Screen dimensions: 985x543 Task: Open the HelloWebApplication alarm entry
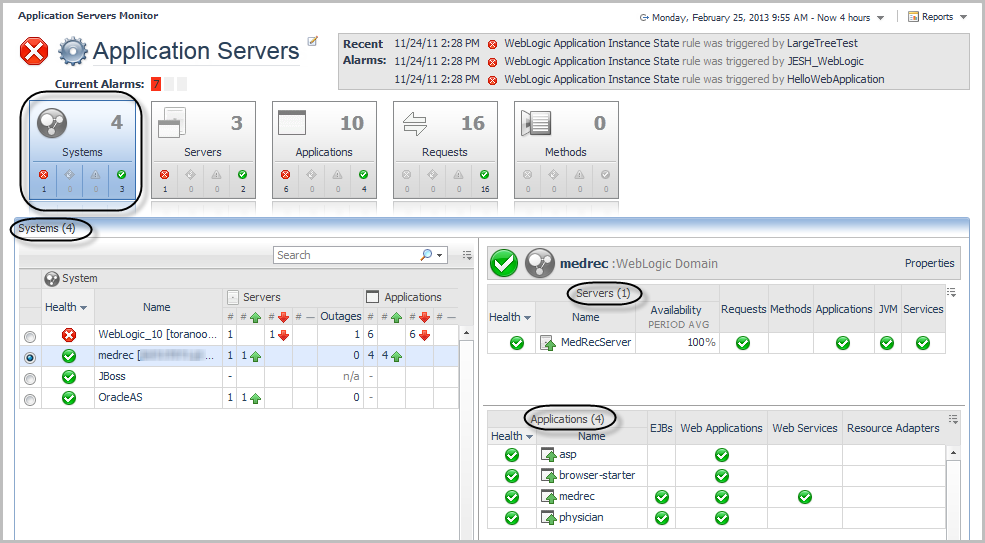(835, 79)
